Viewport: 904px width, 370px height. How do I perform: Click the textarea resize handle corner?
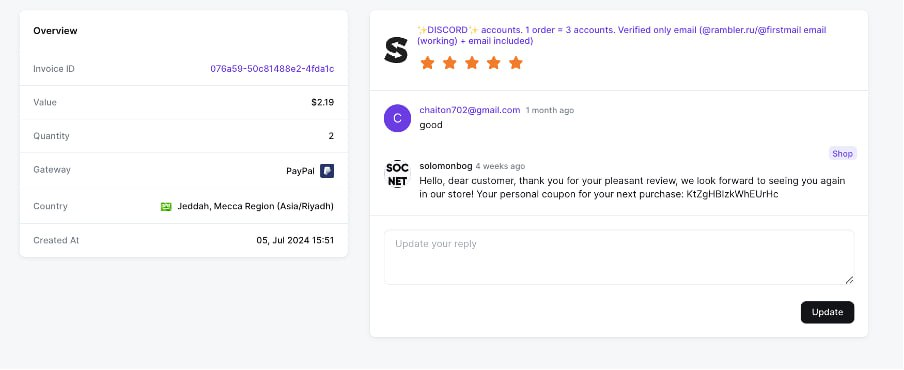[849, 280]
